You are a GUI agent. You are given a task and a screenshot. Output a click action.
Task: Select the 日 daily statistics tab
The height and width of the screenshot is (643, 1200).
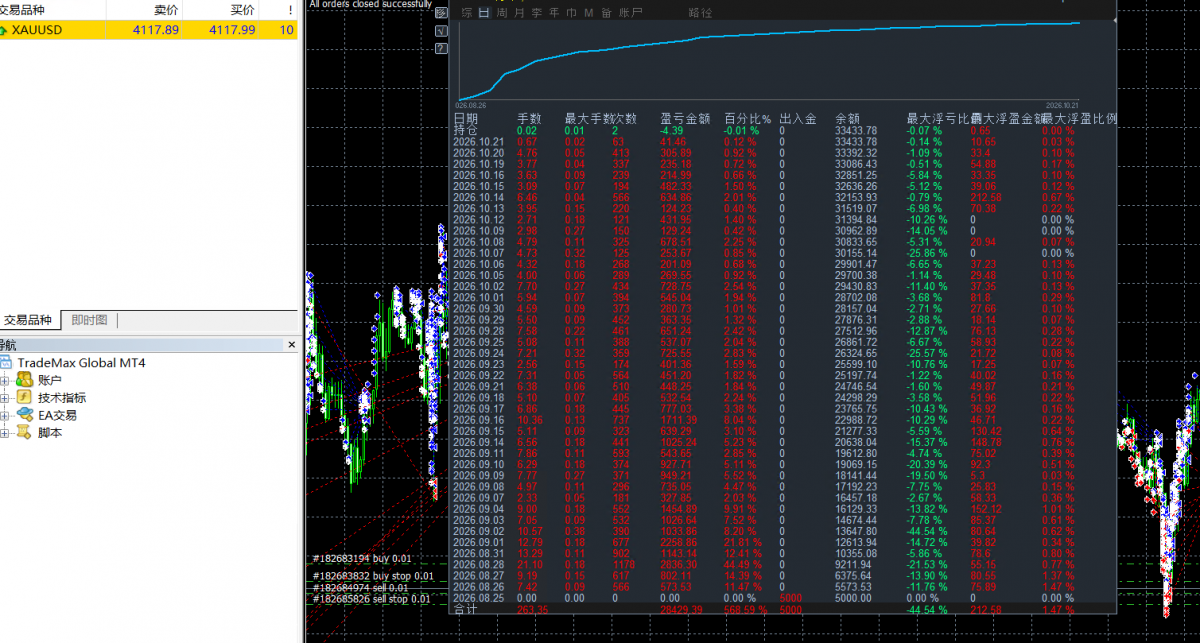(484, 13)
